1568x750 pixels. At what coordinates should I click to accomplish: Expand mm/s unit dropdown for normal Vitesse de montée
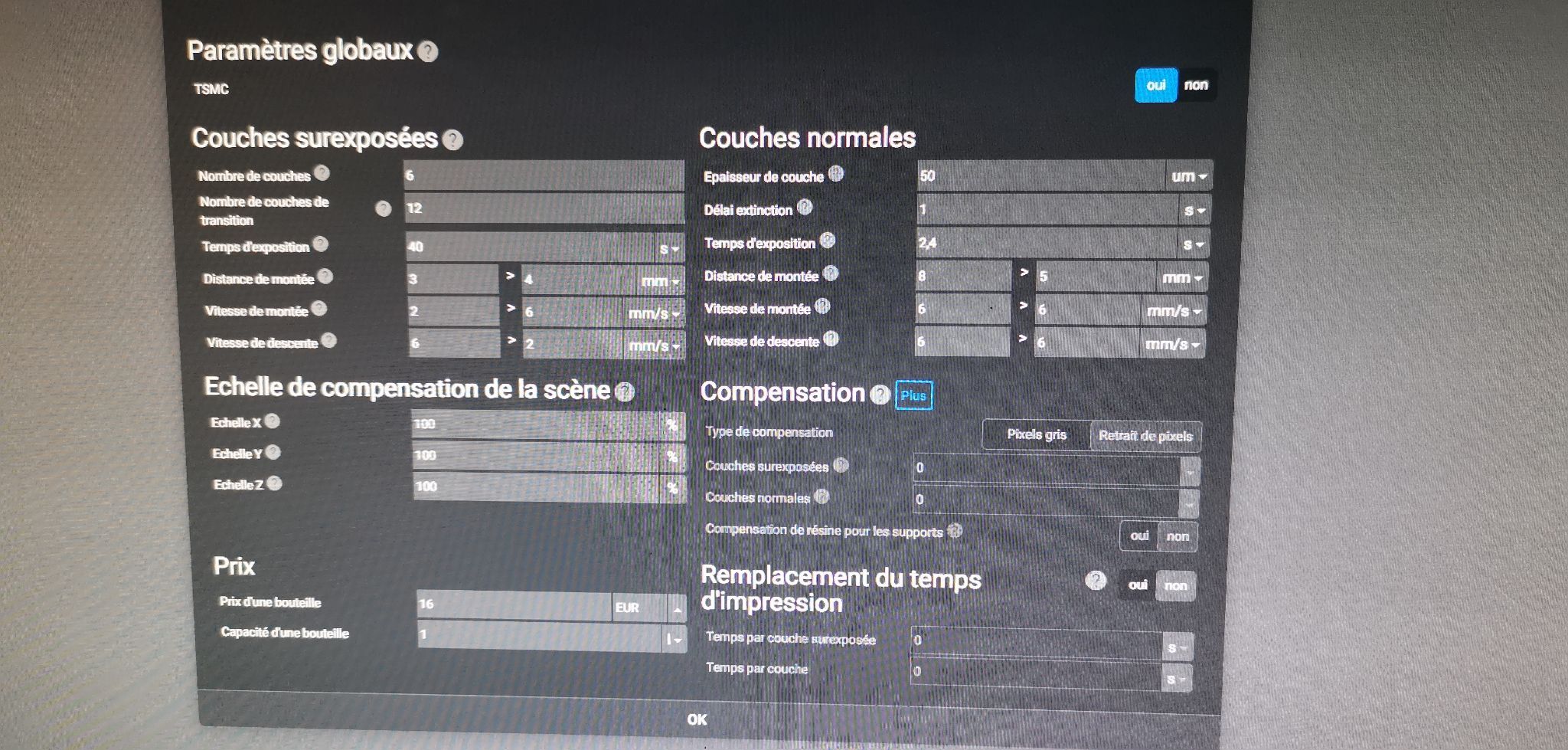pyautogui.click(x=1175, y=311)
